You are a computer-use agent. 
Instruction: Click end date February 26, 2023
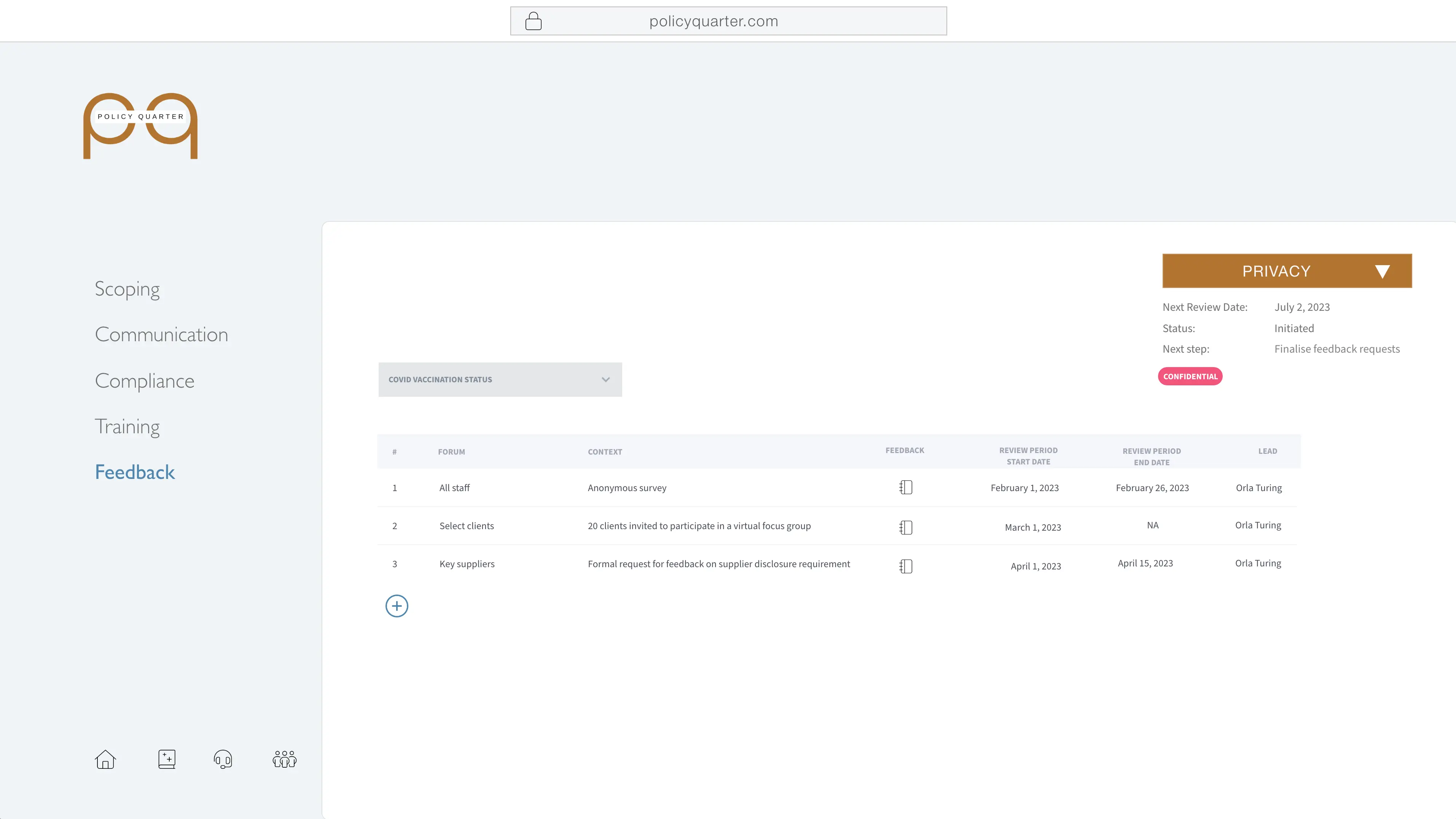[x=1152, y=488]
